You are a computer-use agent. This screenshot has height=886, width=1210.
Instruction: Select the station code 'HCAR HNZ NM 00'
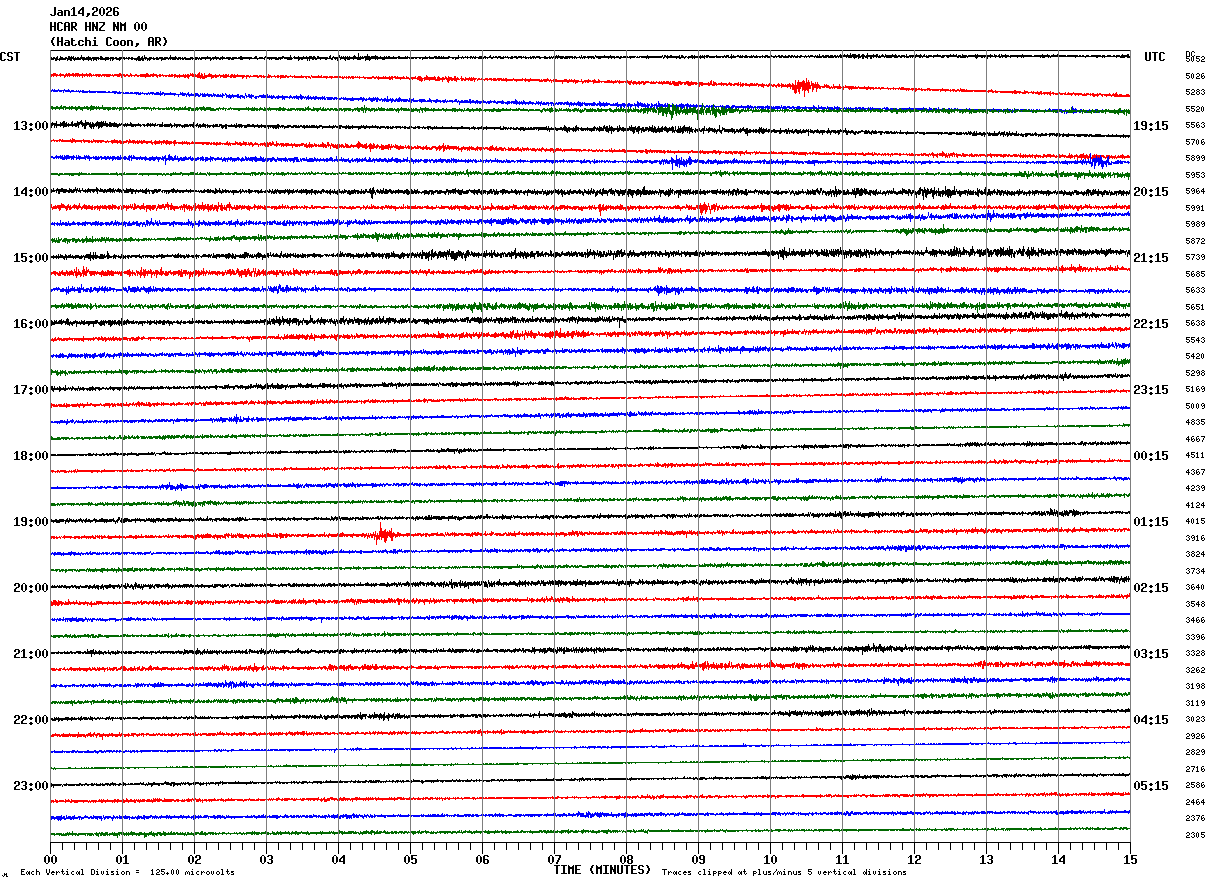click(x=98, y=27)
